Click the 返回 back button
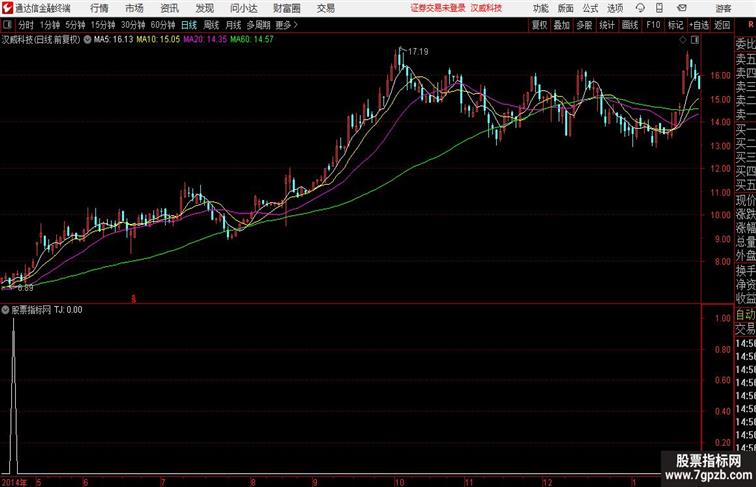756x487 pixels. pyautogui.click(x=722, y=25)
